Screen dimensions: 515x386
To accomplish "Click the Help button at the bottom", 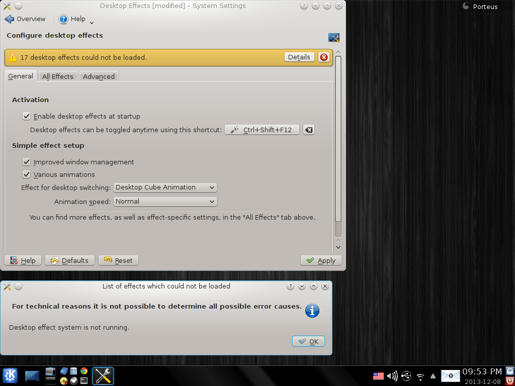I will [23, 260].
